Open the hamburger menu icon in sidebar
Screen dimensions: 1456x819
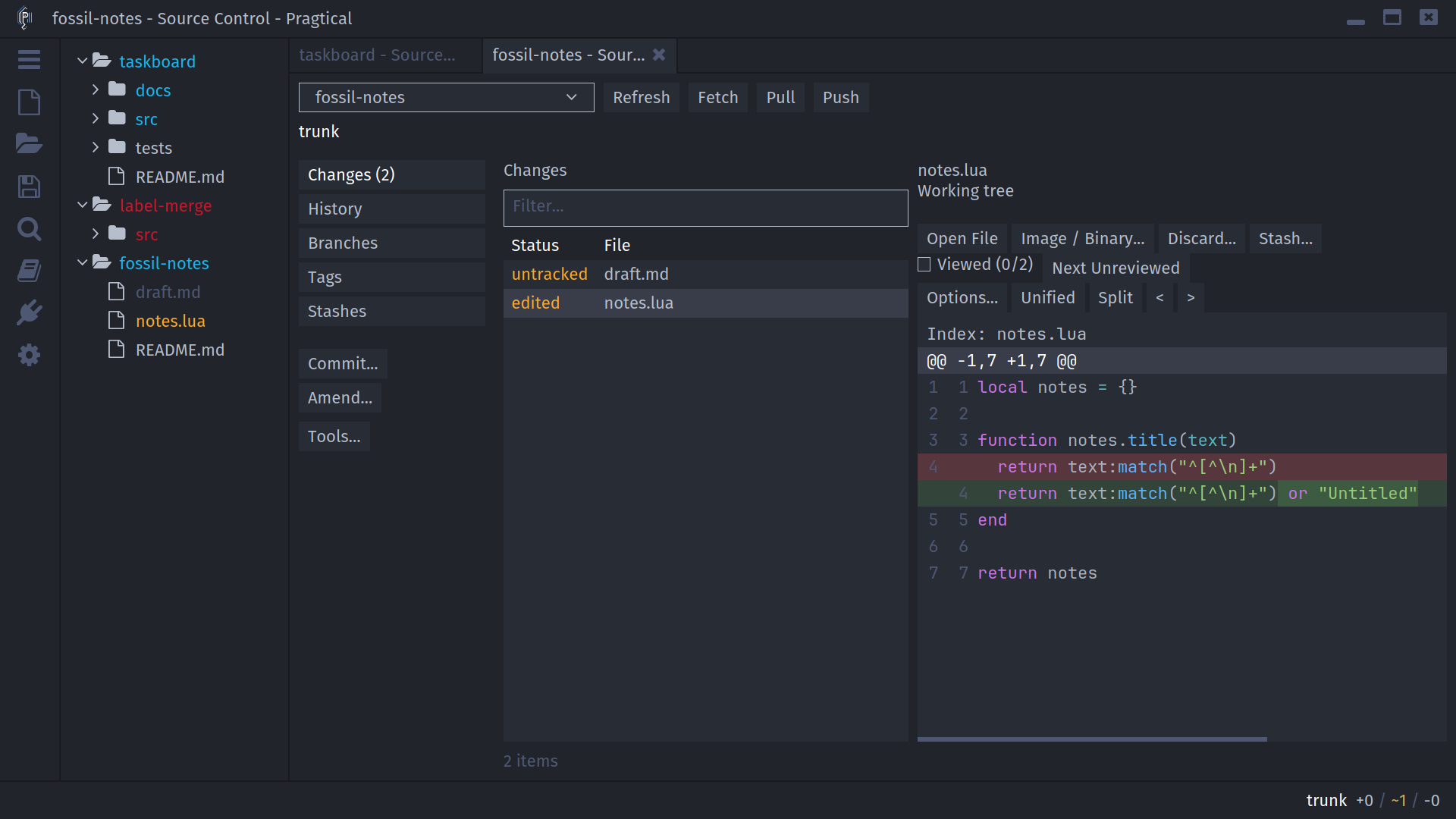29,60
